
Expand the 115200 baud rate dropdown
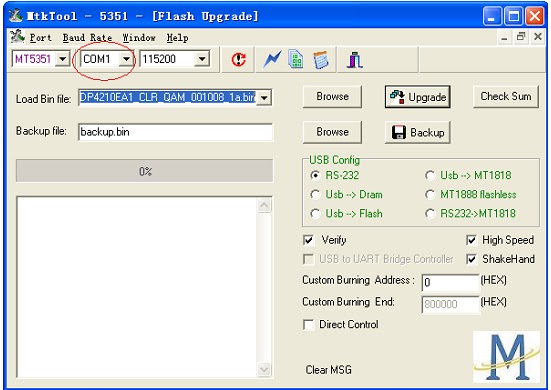click(x=202, y=59)
